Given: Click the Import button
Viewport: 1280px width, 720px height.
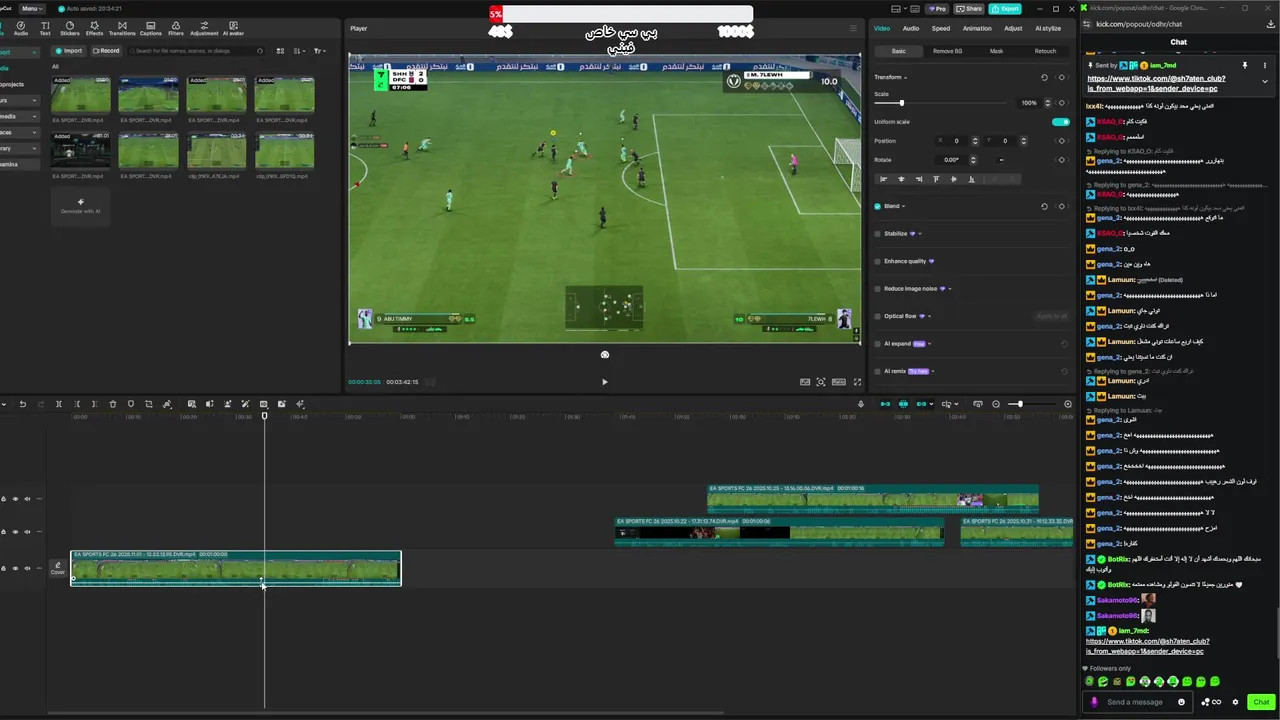Looking at the screenshot, I should tap(70, 50).
